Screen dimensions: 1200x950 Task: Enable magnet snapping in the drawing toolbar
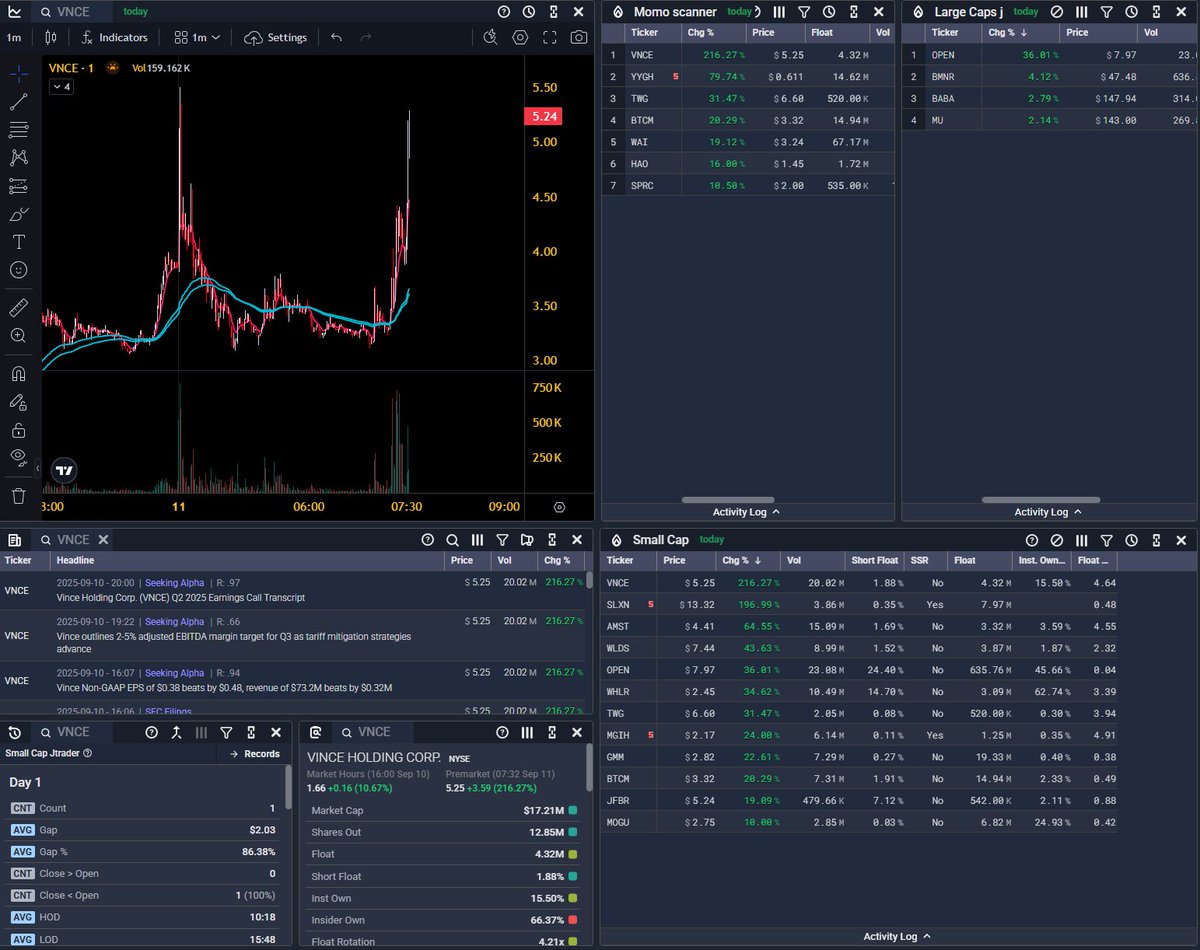pos(21,373)
